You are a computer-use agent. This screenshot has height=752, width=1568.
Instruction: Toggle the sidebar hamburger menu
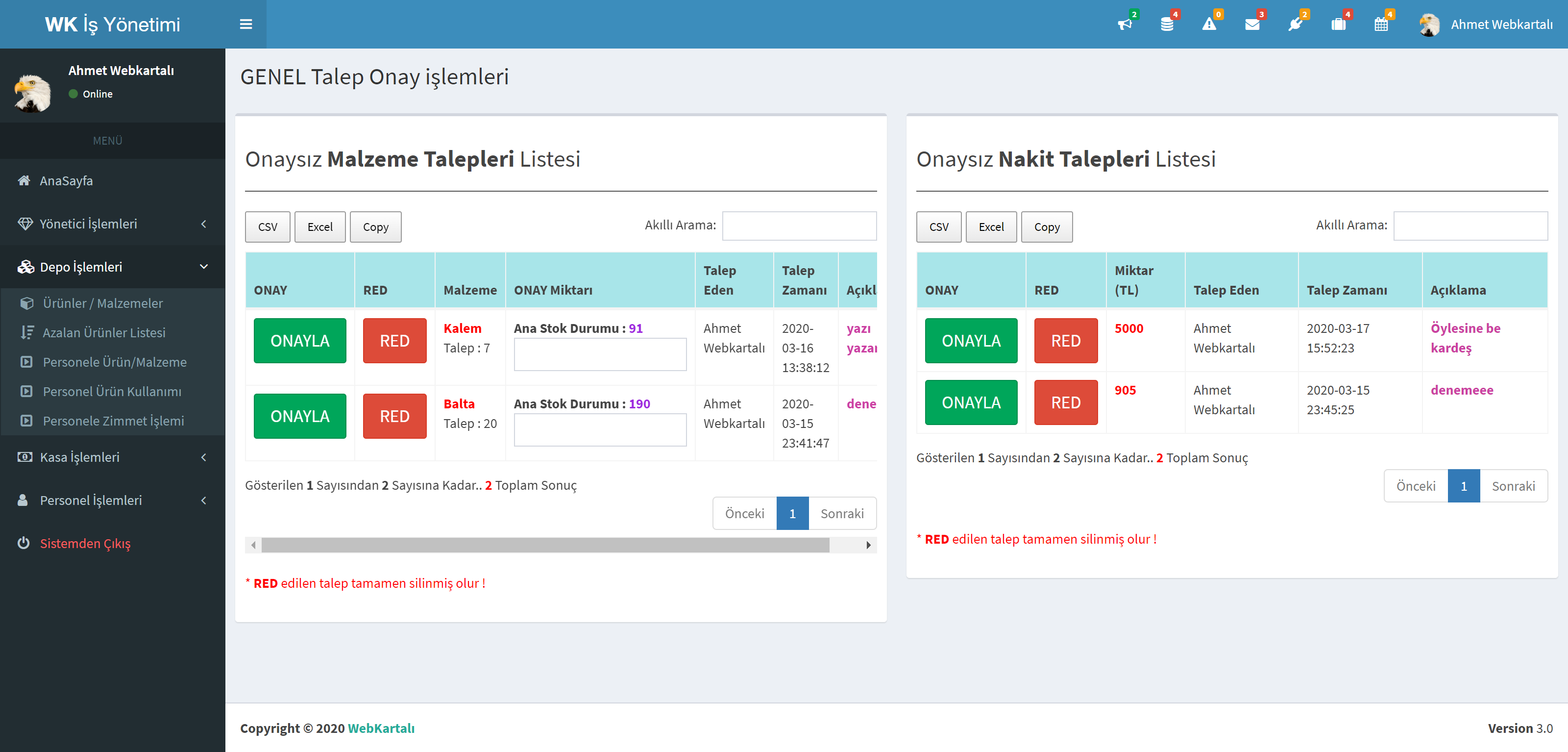[246, 25]
